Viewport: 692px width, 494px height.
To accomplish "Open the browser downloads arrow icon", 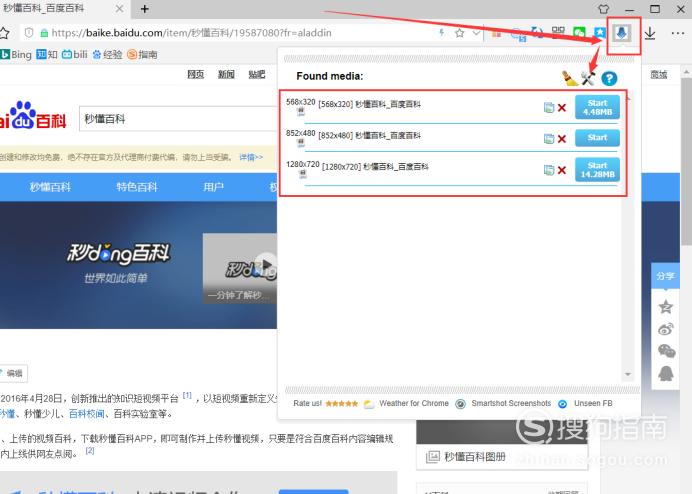I will tap(650, 33).
